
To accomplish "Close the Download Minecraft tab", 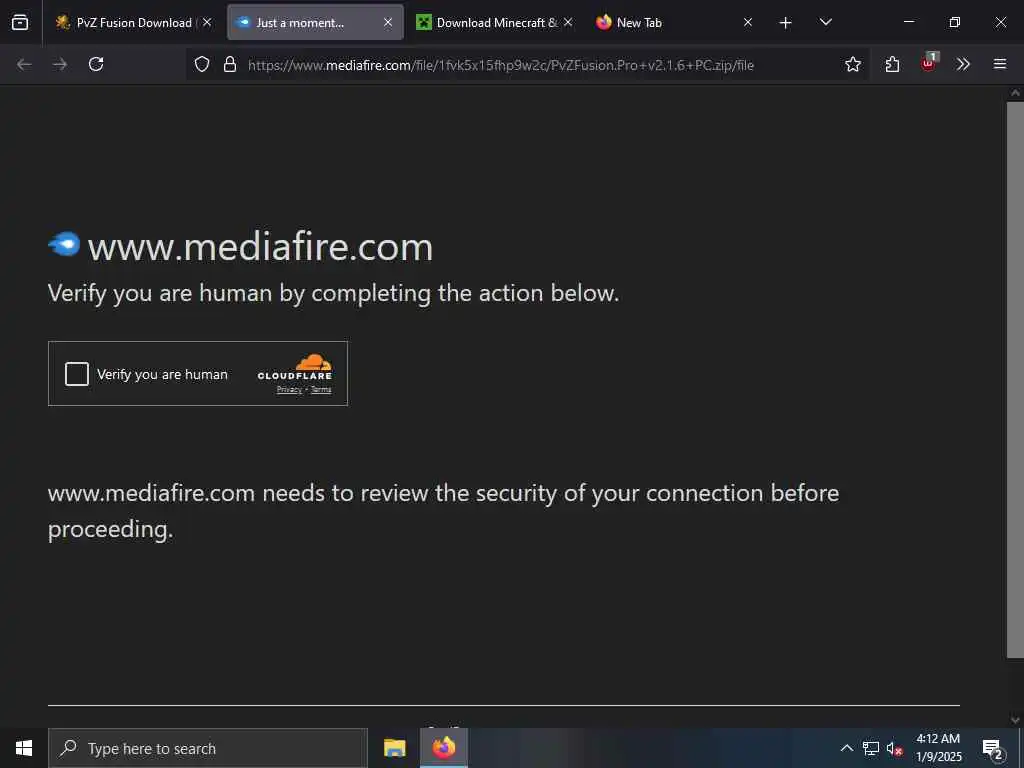I will (568, 22).
